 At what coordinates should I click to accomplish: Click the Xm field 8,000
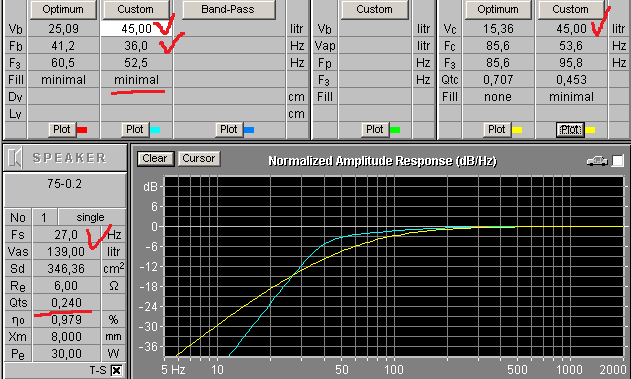[66, 337]
